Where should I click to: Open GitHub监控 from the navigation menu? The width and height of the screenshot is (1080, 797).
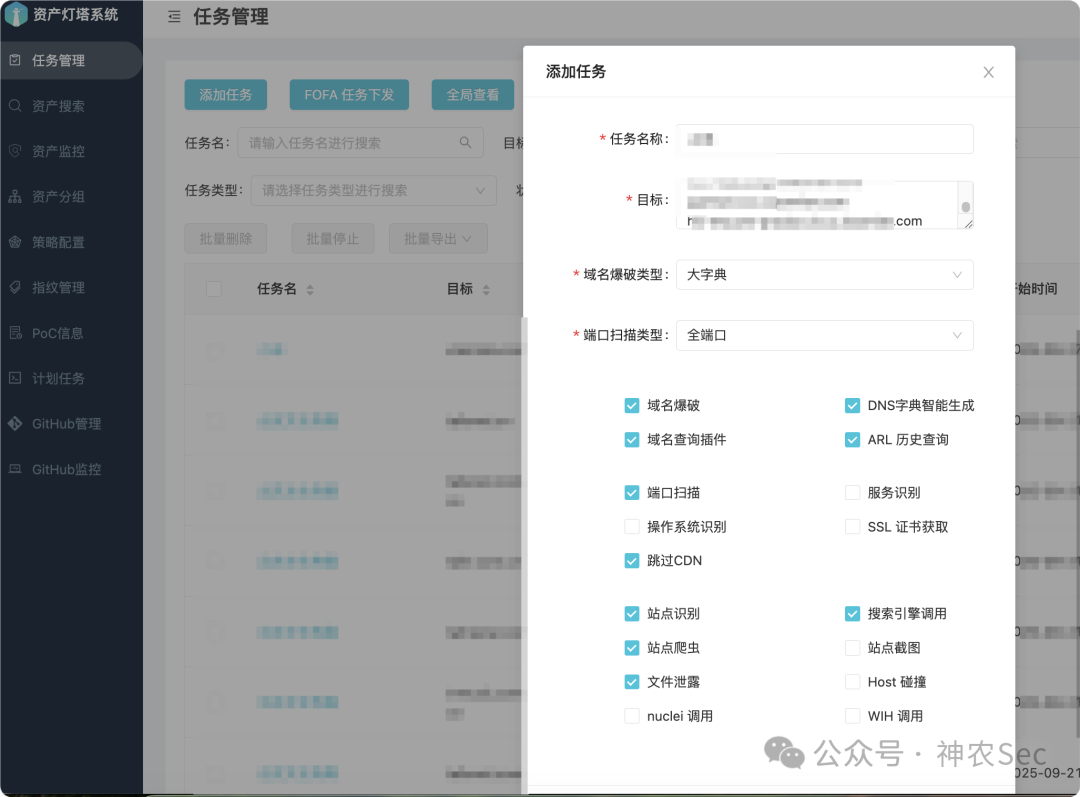click(x=70, y=468)
